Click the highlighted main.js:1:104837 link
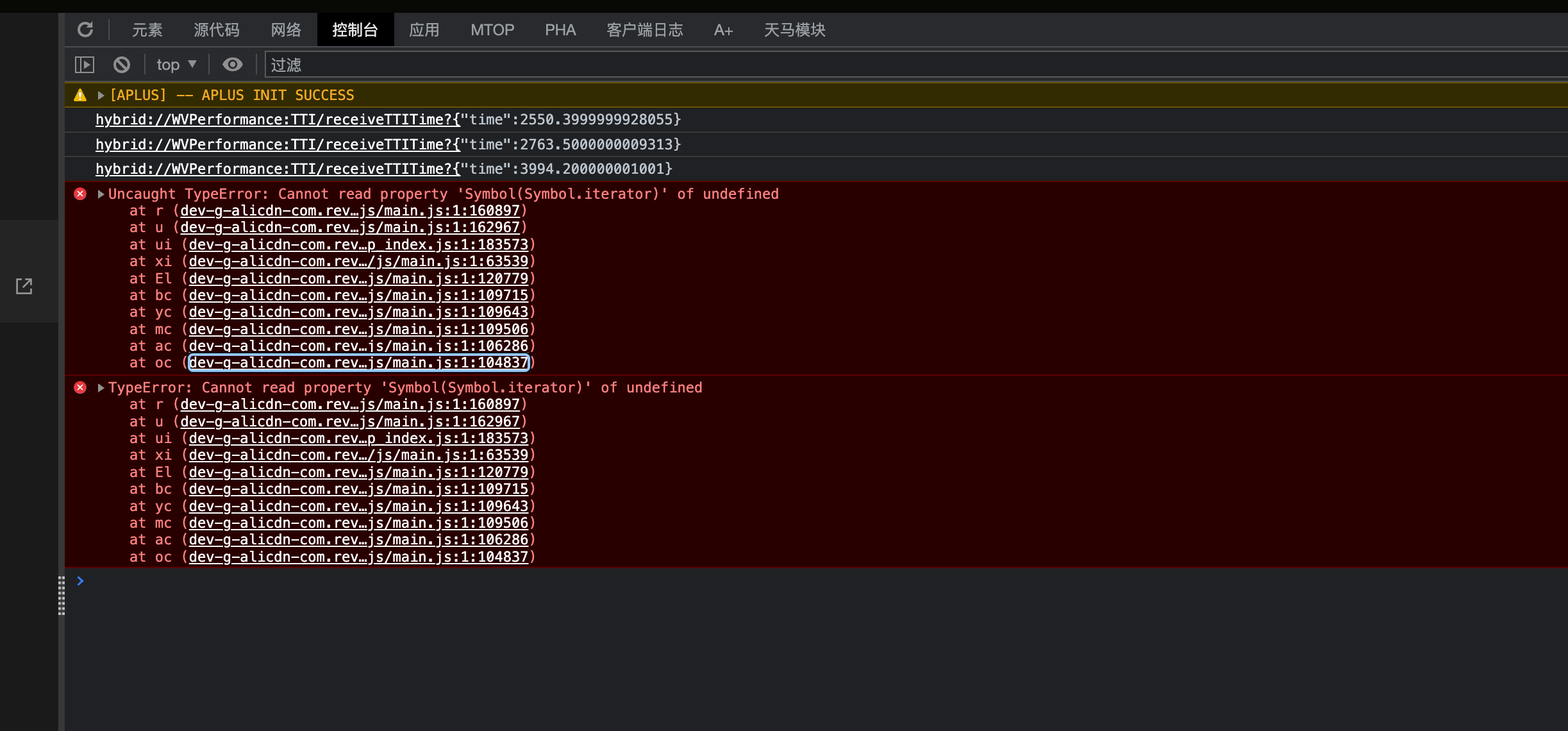This screenshot has width=1568, height=731. pyautogui.click(x=358, y=363)
